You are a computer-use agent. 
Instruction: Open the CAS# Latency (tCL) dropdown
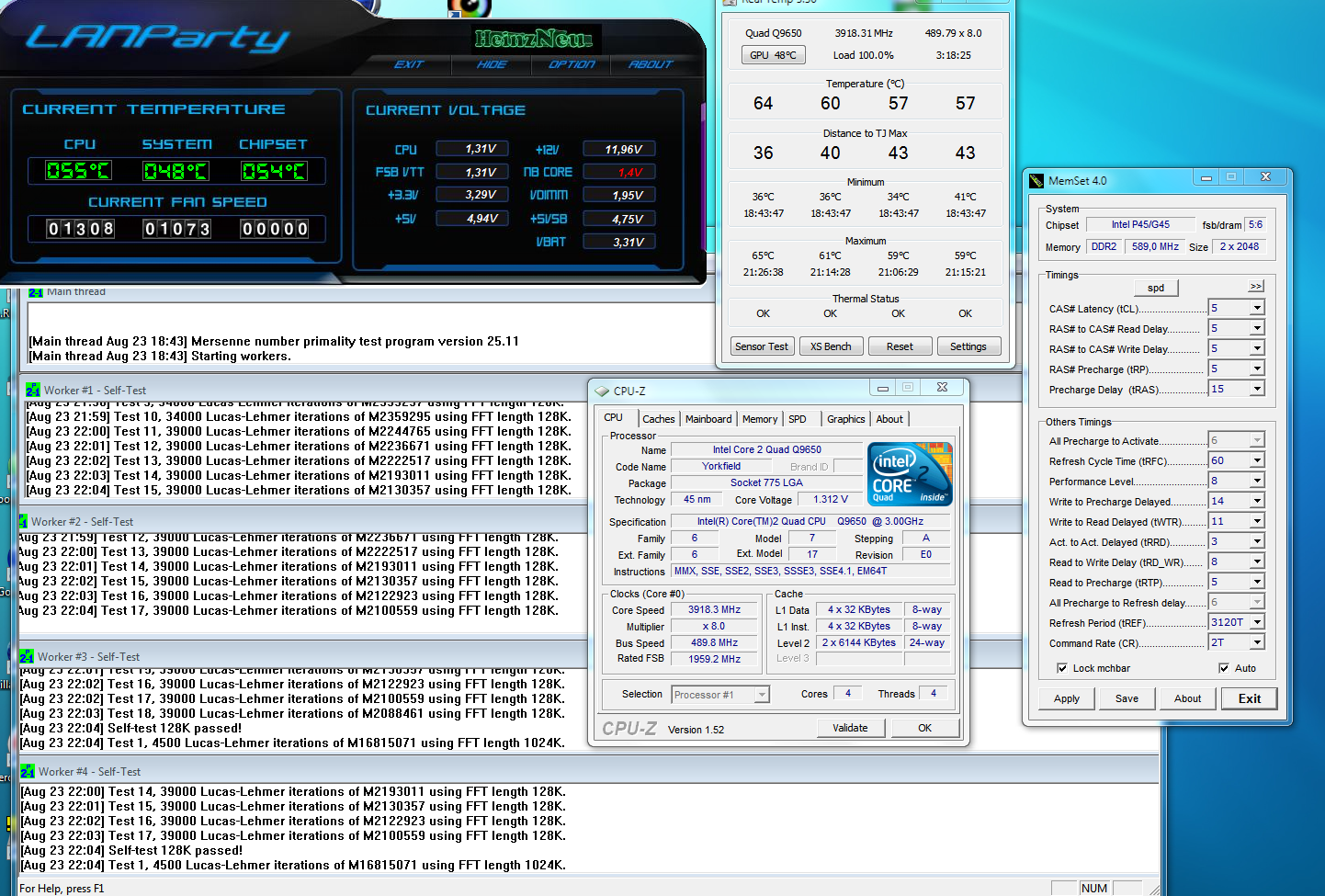pos(1257,308)
